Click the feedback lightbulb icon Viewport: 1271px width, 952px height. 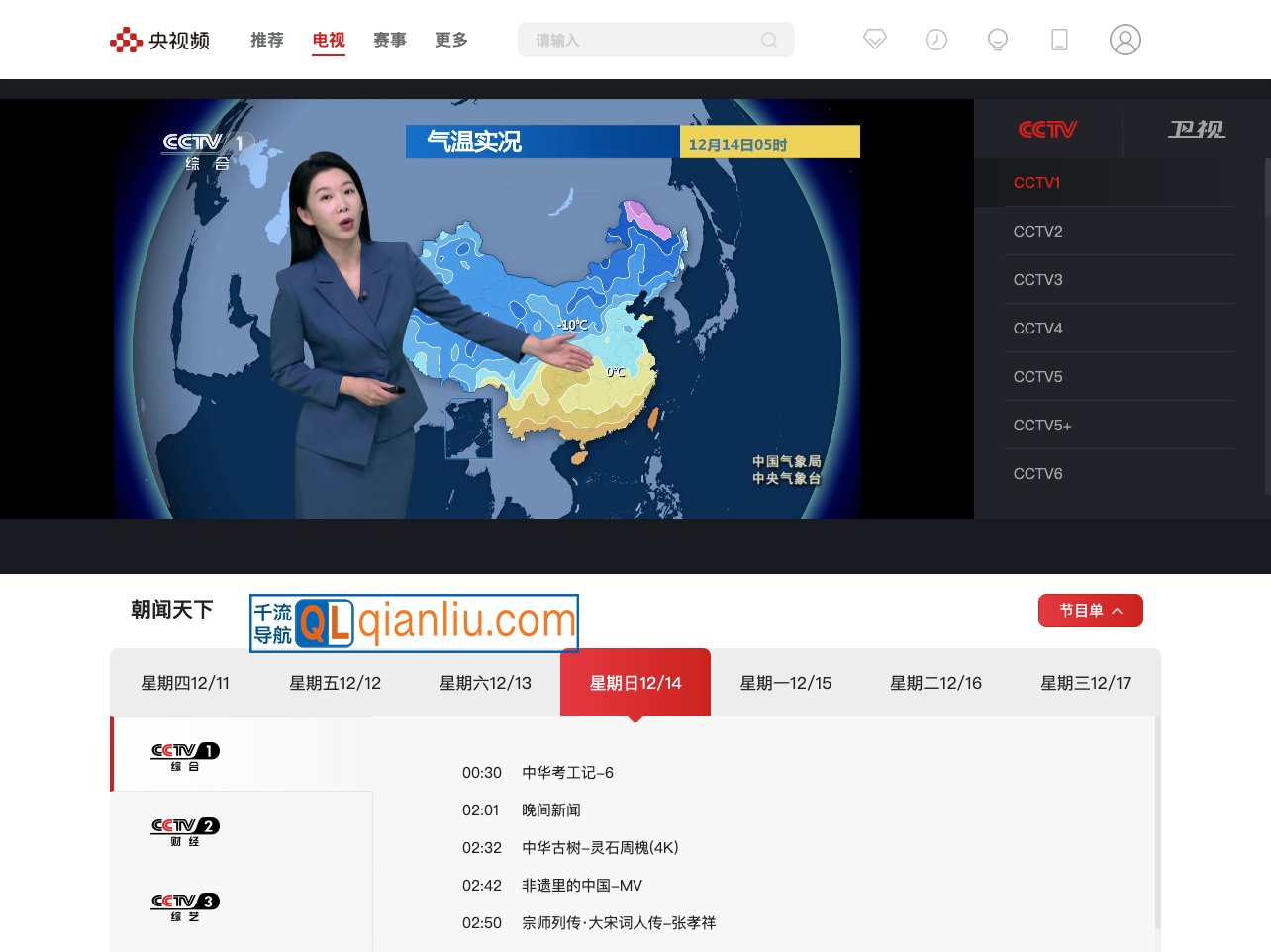[x=998, y=40]
